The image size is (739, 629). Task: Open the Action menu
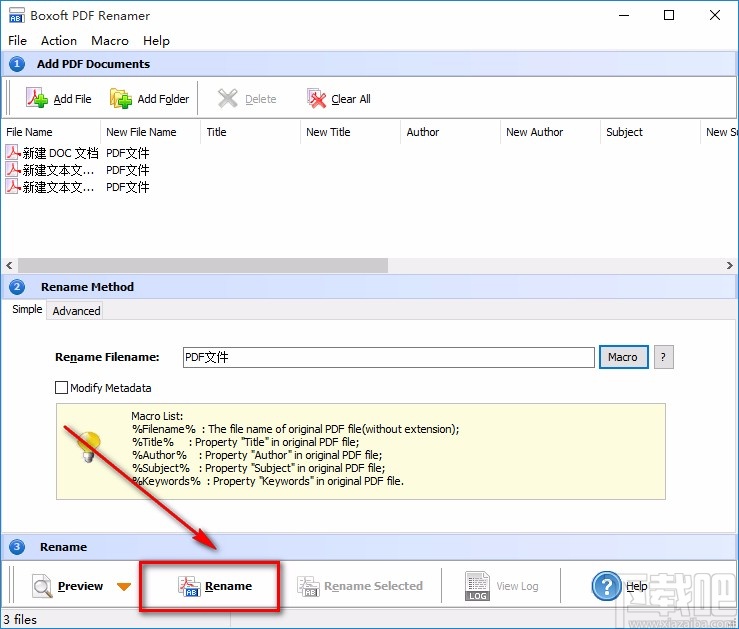pyautogui.click(x=59, y=41)
